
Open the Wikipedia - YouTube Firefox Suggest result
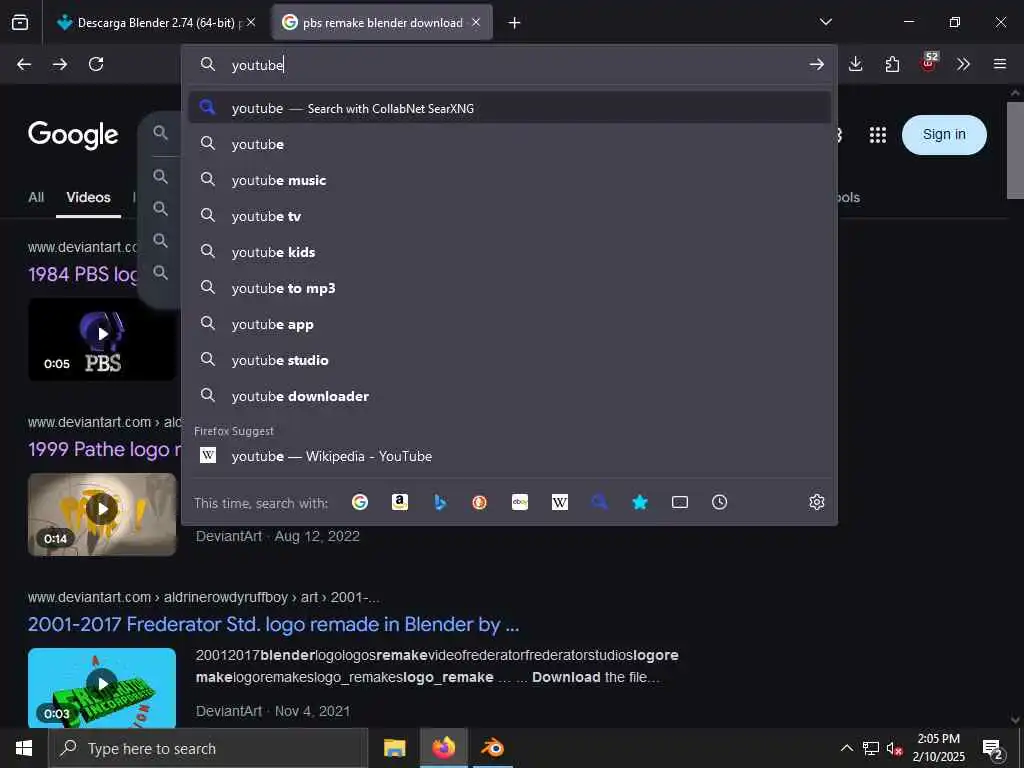[x=509, y=456]
